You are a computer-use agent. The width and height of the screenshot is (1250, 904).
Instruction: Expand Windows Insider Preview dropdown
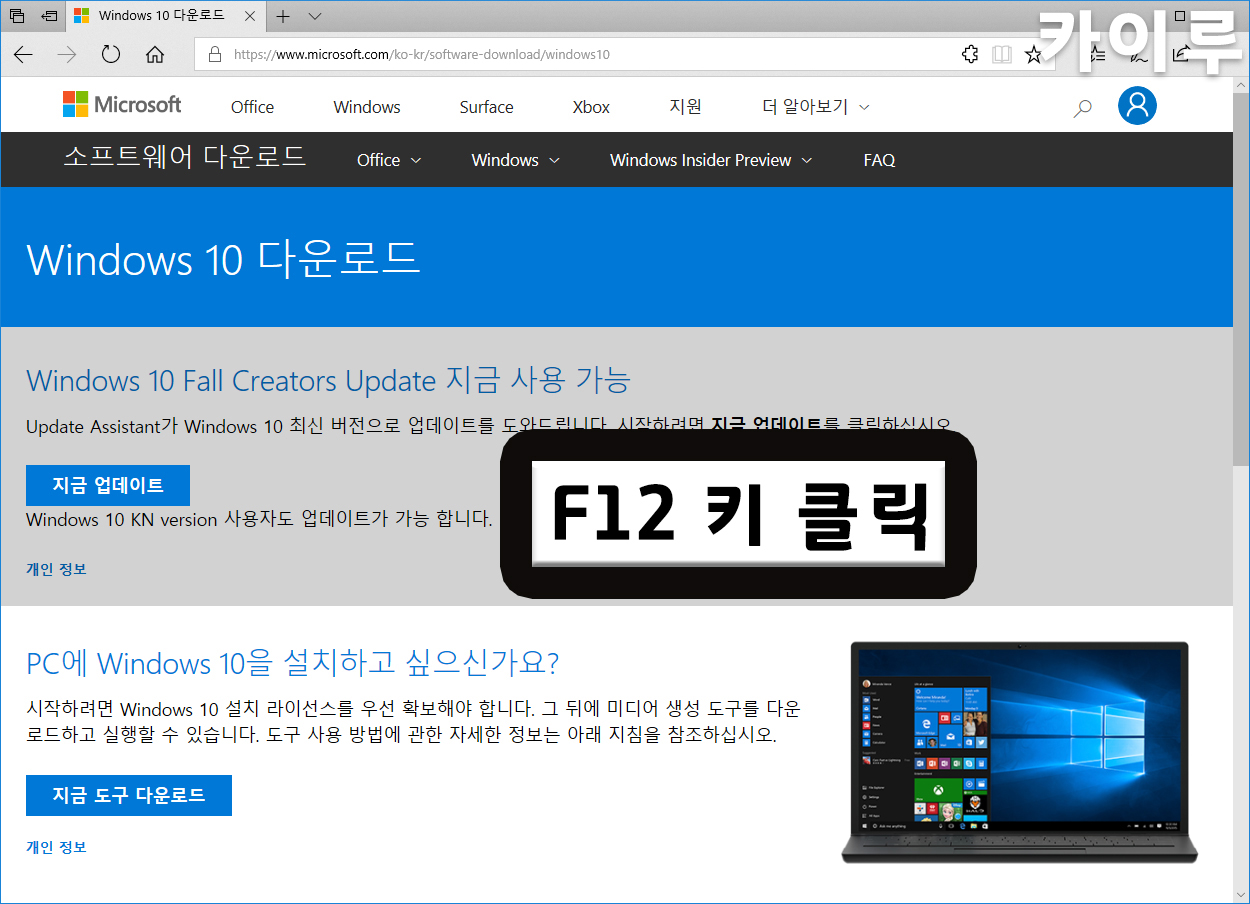coord(711,160)
